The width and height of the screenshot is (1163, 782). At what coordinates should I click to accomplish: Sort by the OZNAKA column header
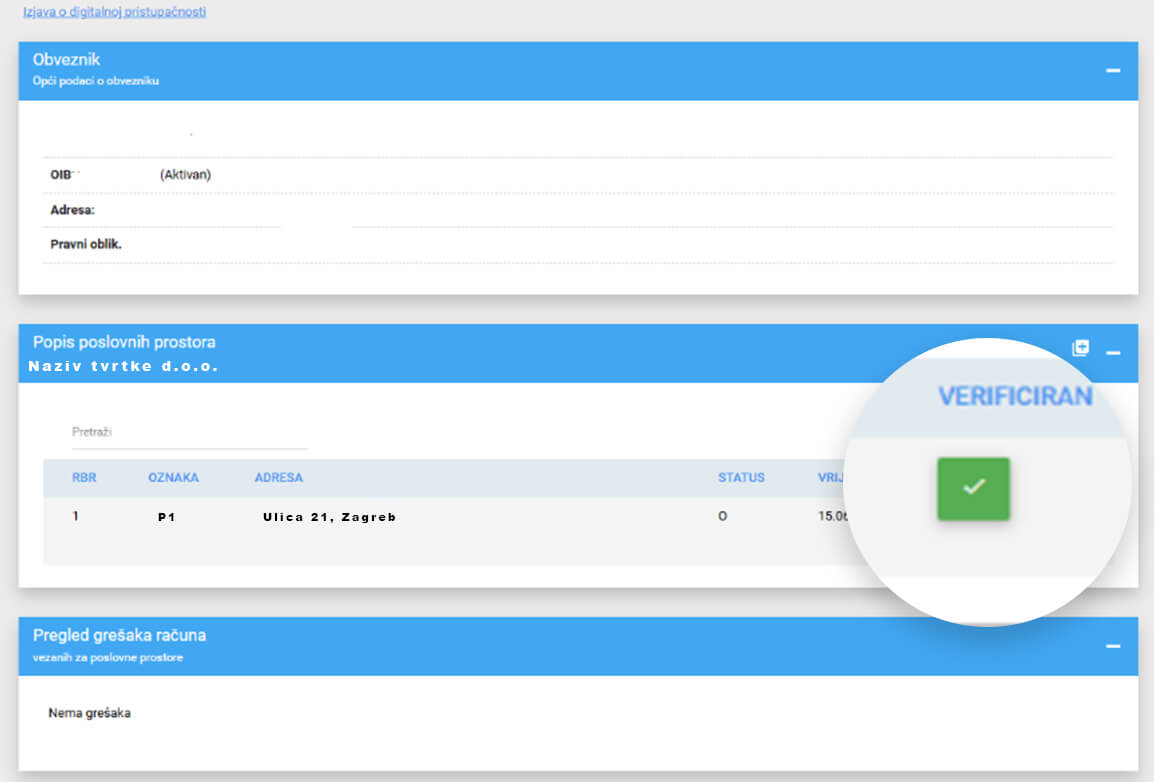tap(173, 478)
